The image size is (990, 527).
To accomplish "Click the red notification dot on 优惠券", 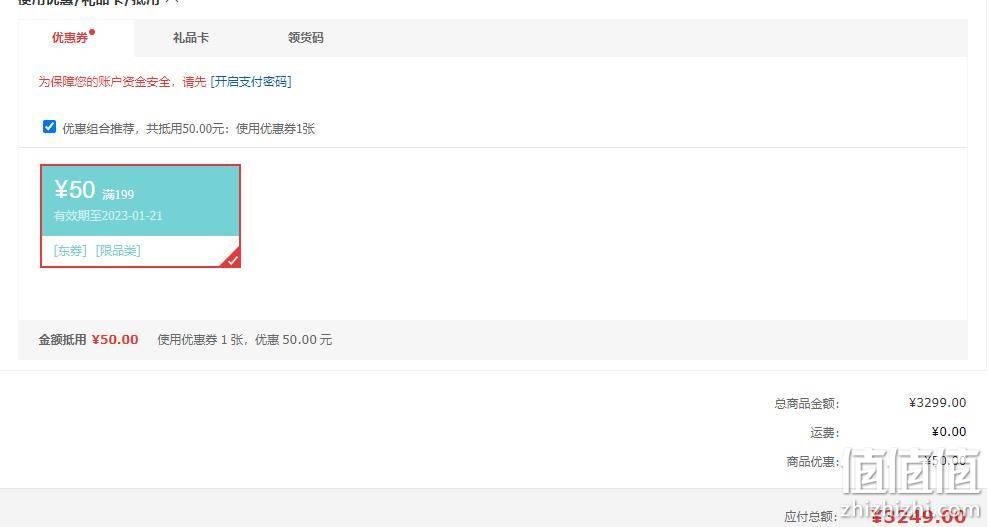I will coord(92,32).
